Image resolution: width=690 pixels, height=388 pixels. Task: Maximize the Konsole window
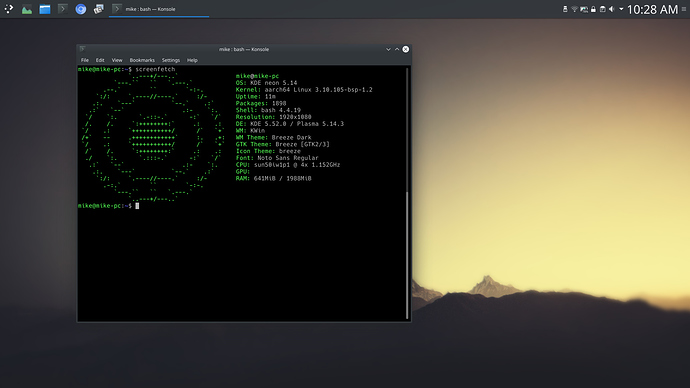397,49
